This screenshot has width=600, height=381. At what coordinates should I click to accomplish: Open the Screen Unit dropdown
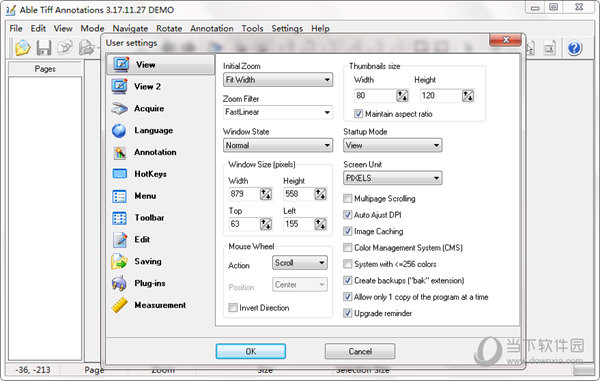coord(393,178)
